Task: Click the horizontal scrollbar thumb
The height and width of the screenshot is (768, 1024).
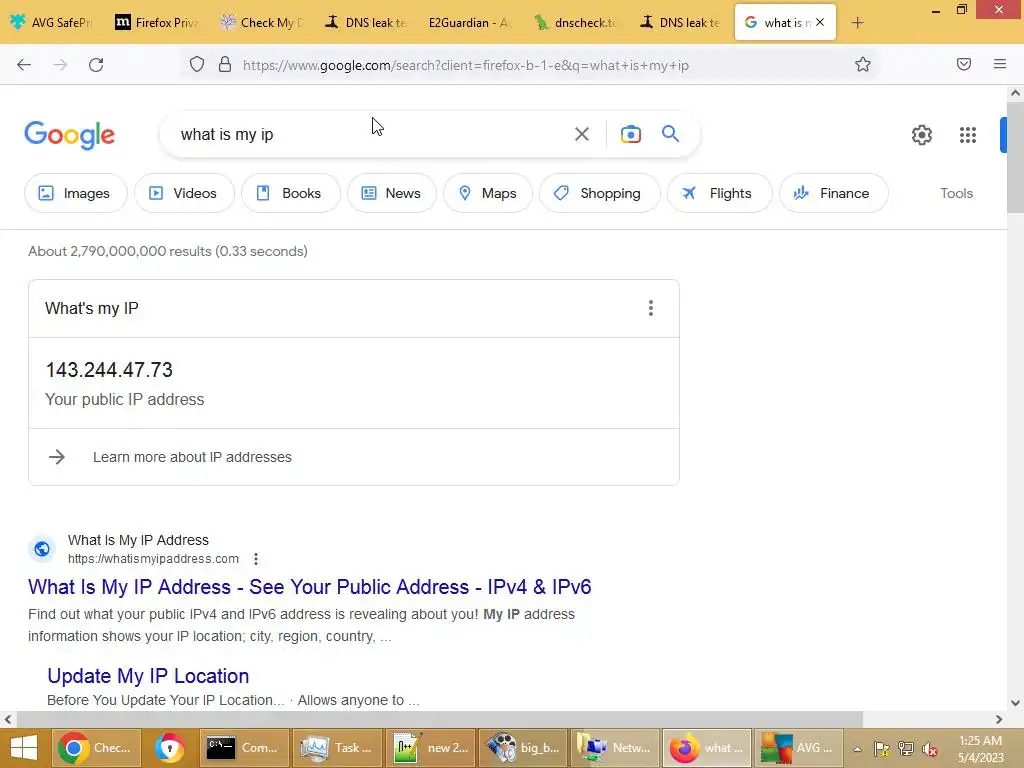Action: (440, 719)
